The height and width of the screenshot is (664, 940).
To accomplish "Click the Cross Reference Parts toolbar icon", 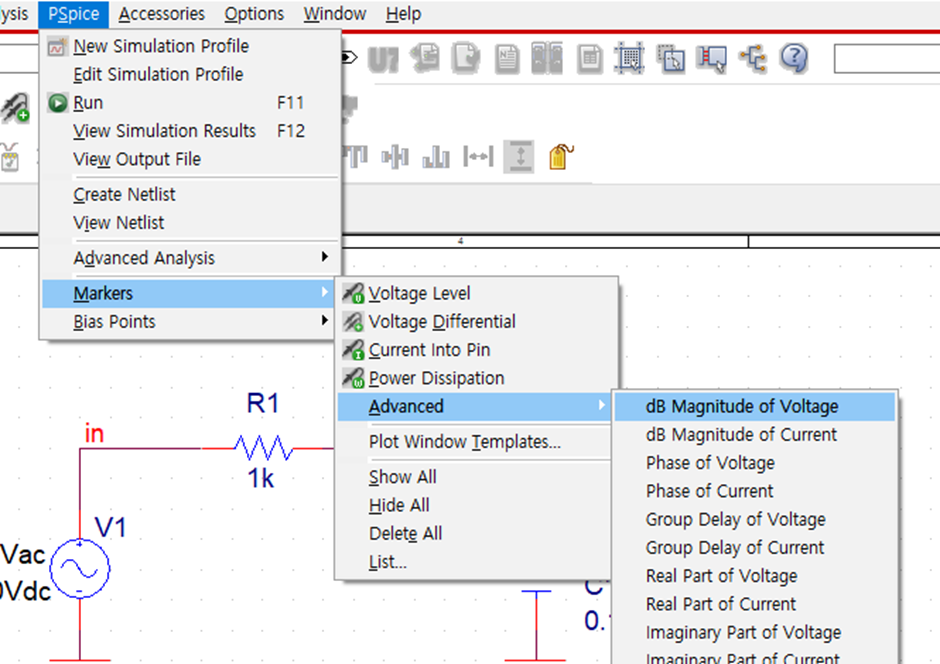I will coord(547,58).
